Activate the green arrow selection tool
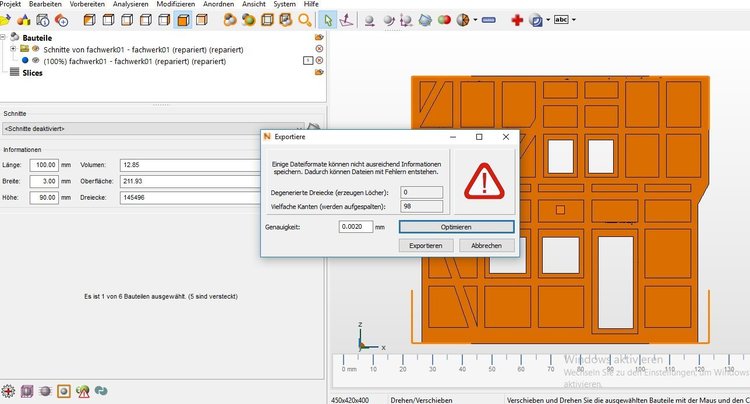Image resolution: width=750 pixels, height=404 pixels. click(328, 20)
